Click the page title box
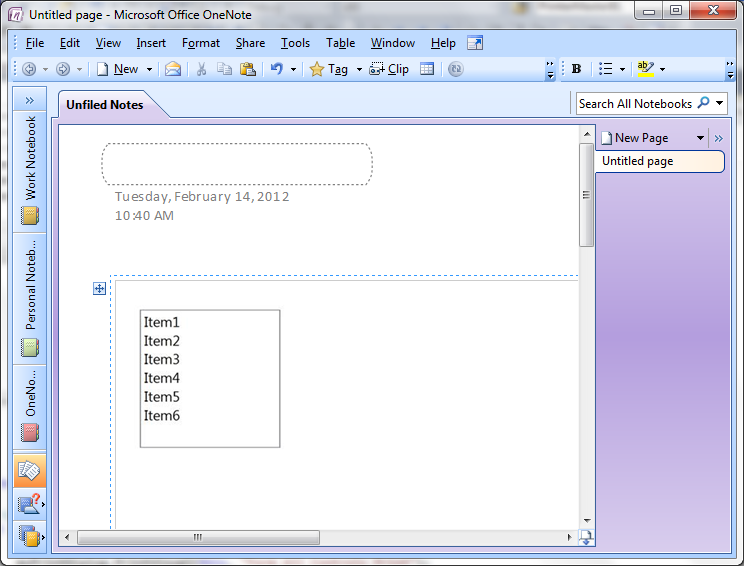The image size is (744, 566). pyautogui.click(x=237, y=164)
